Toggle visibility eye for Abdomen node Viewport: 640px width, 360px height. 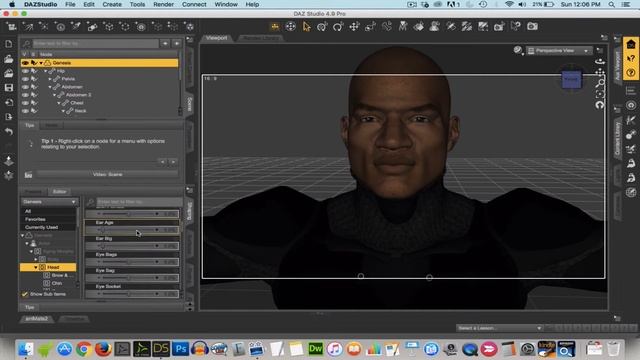(x=25, y=87)
